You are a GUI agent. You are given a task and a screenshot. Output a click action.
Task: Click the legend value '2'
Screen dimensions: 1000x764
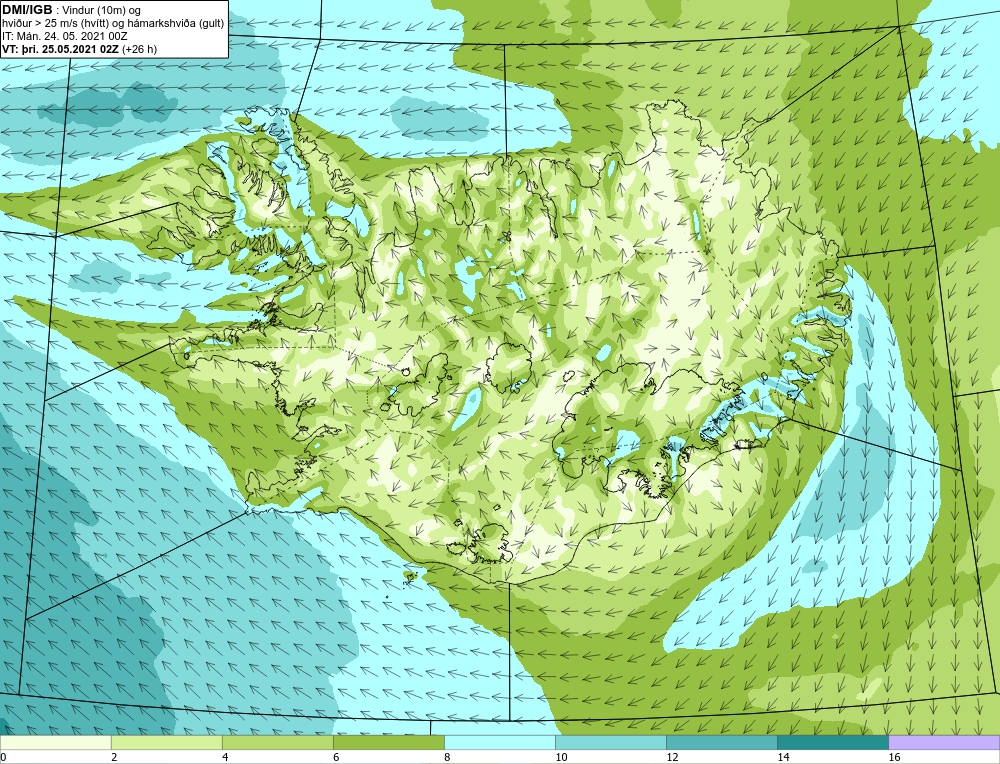(x=114, y=757)
